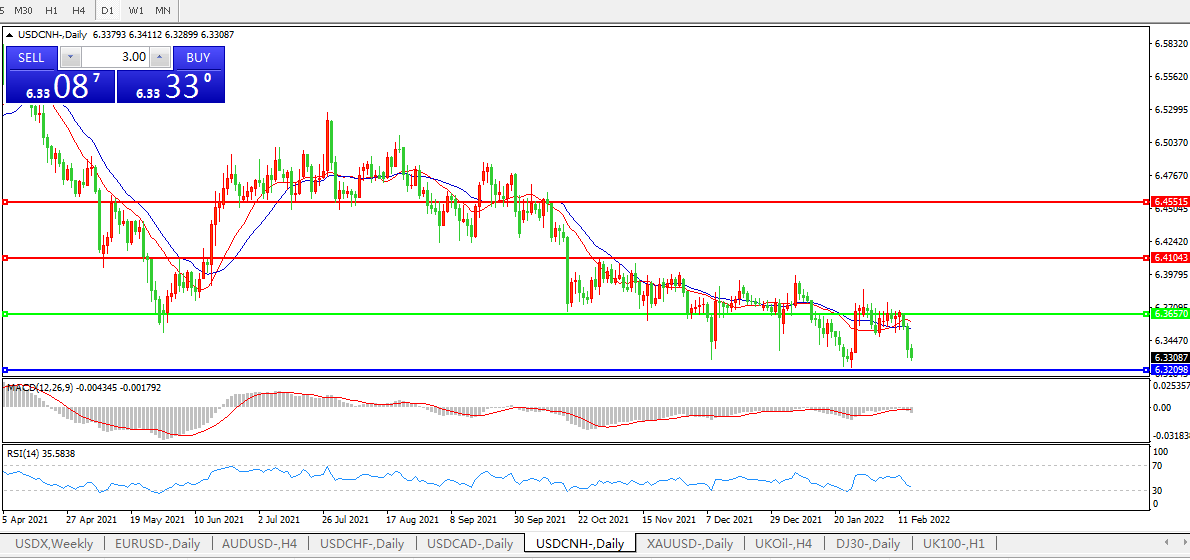This screenshot has width=1190, height=560.
Task: Click the BUY button
Action: click(x=198, y=58)
